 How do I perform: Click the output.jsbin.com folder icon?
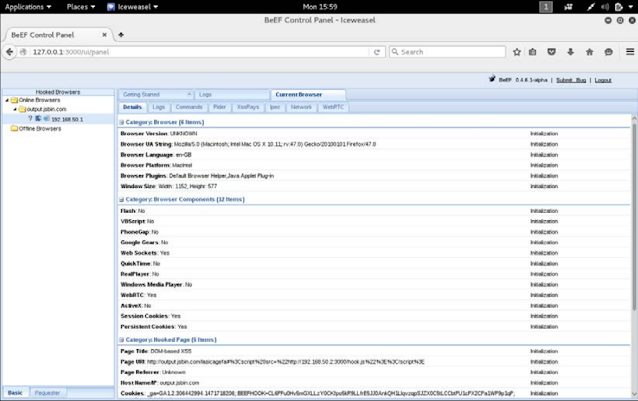pos(22,109)
